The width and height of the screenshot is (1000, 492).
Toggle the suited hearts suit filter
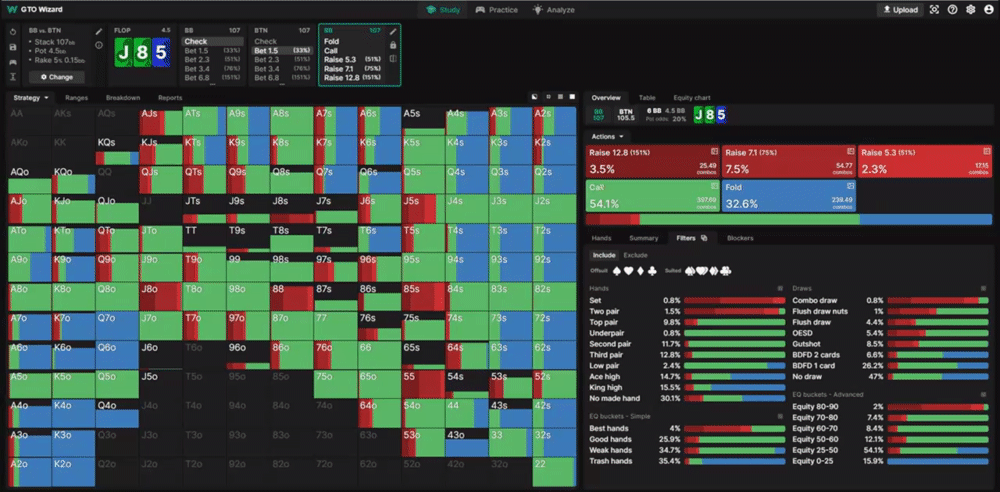[x=701, y=271]
